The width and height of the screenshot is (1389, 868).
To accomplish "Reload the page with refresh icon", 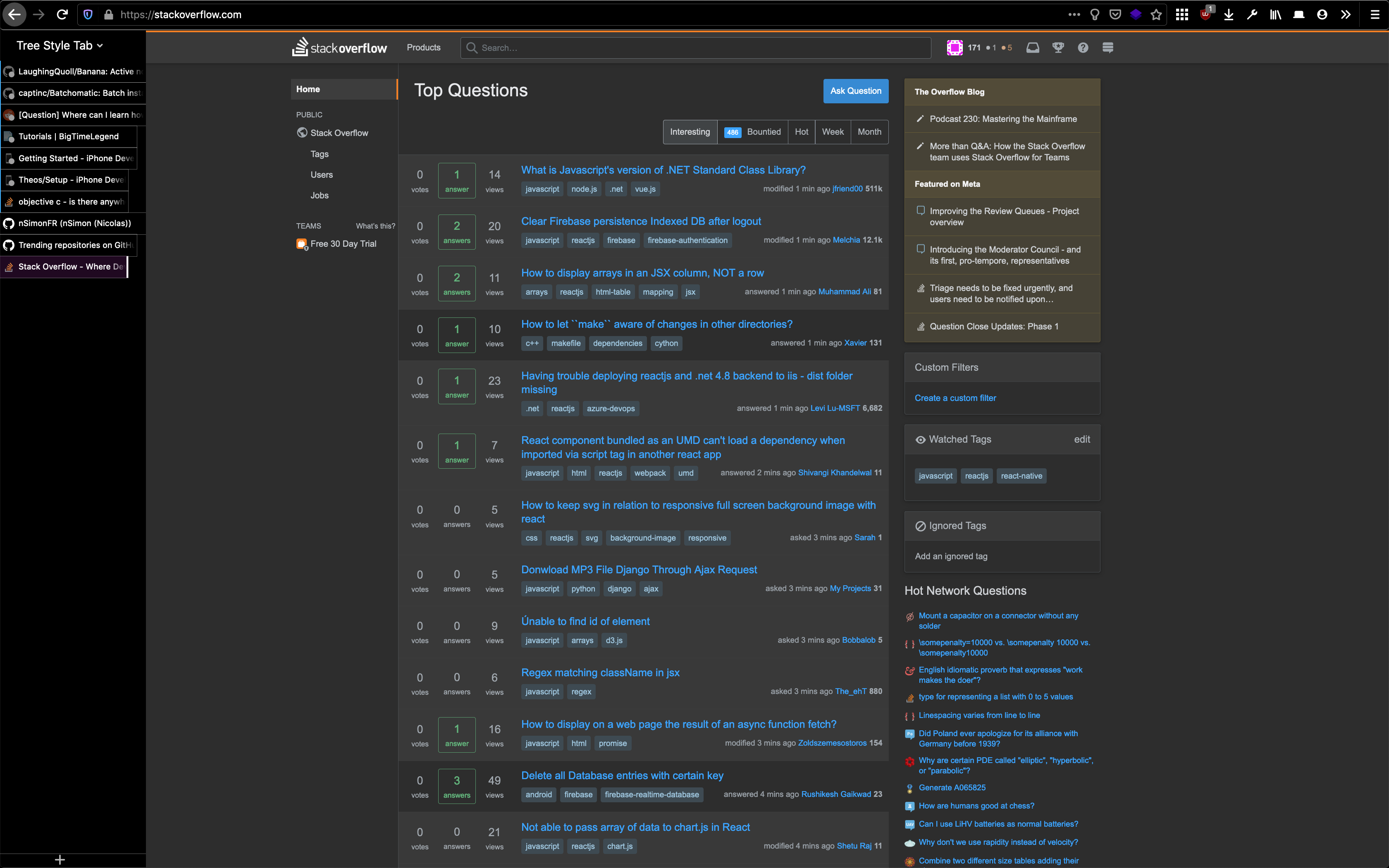I will coord(62,15).
